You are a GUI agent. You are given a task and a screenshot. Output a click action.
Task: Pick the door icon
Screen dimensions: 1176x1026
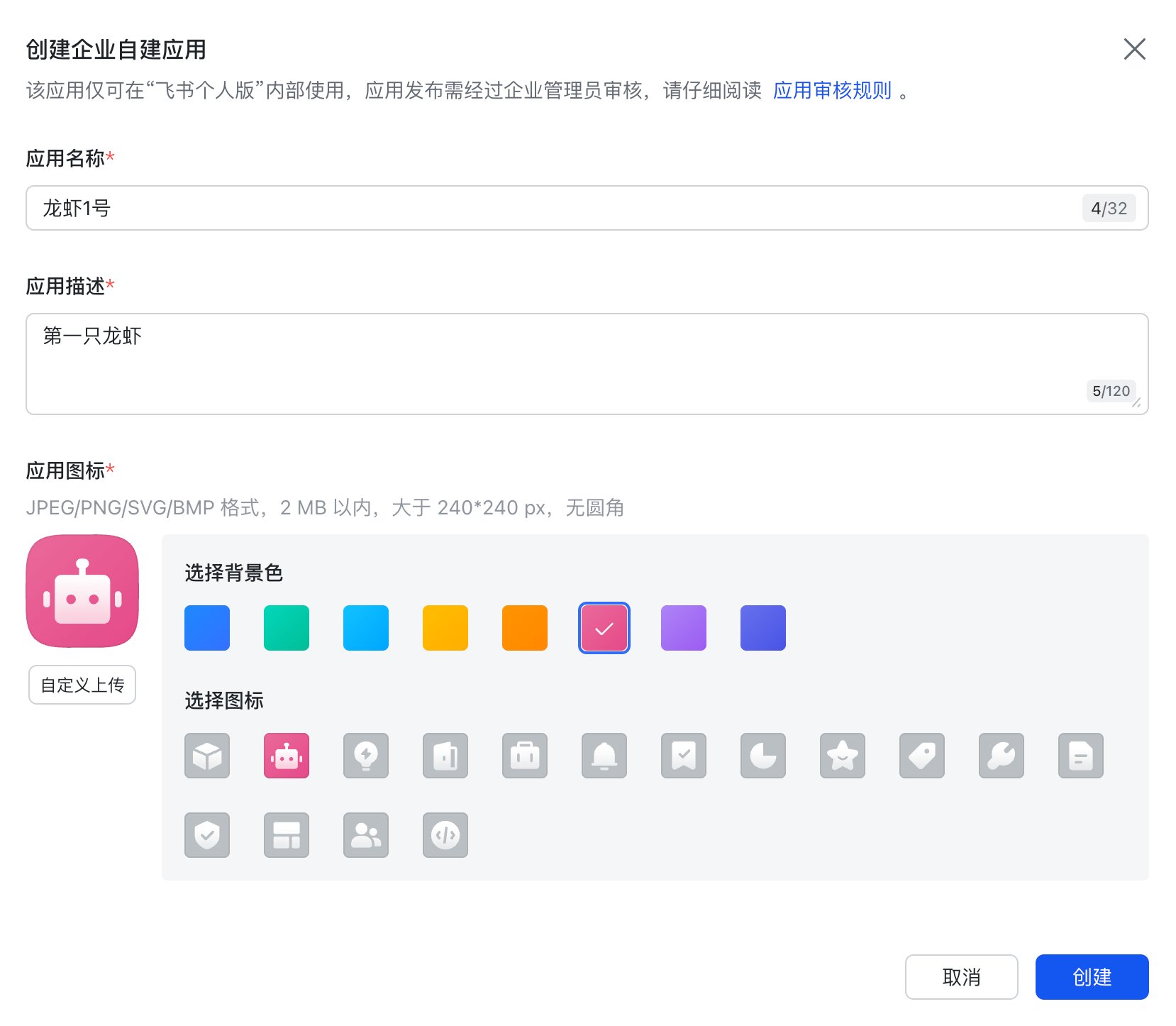[445, 756]
